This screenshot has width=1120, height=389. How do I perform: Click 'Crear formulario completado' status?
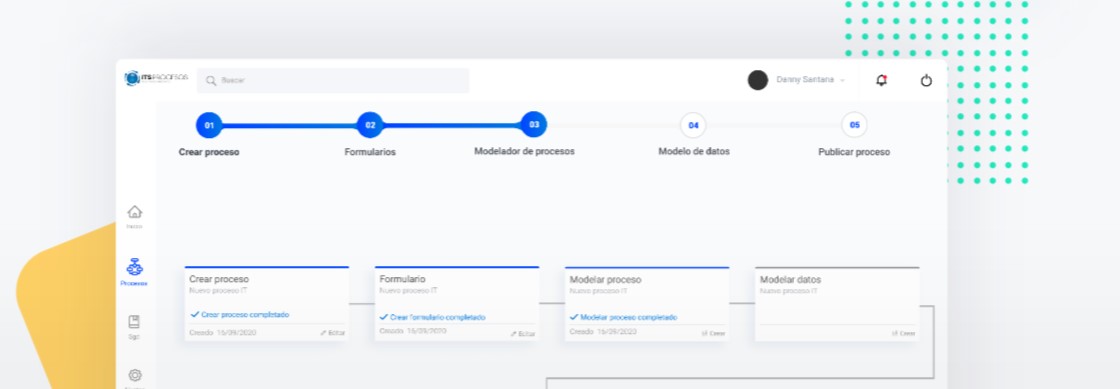tap(433, 317)
